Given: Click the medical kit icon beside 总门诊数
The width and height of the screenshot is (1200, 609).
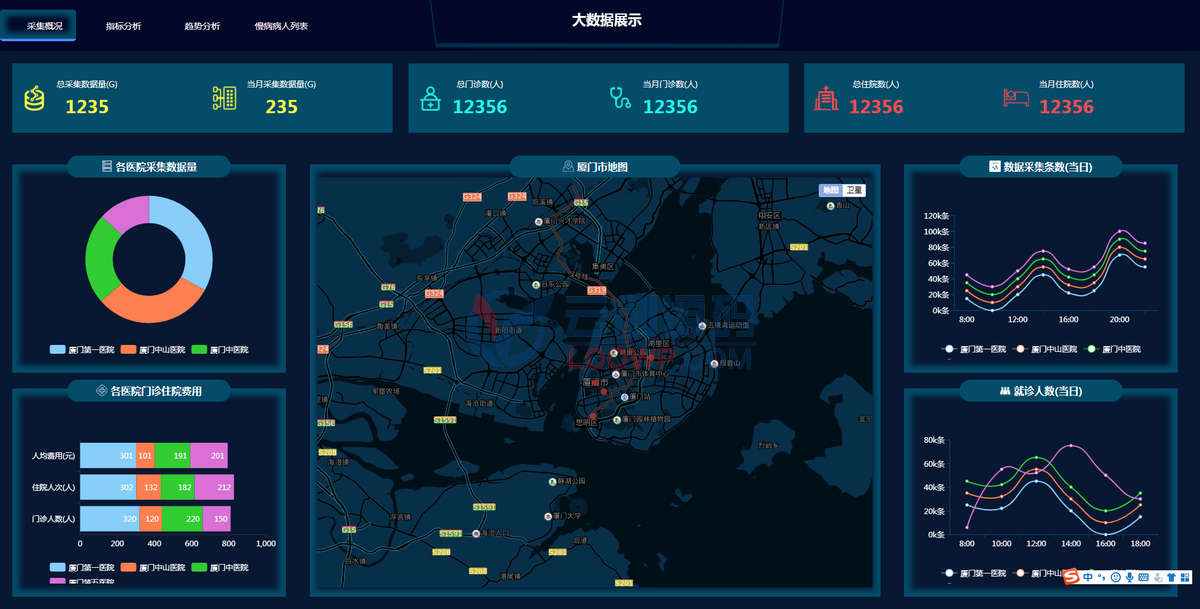Looking at the screenshot, I should click(x=430, y=98).
